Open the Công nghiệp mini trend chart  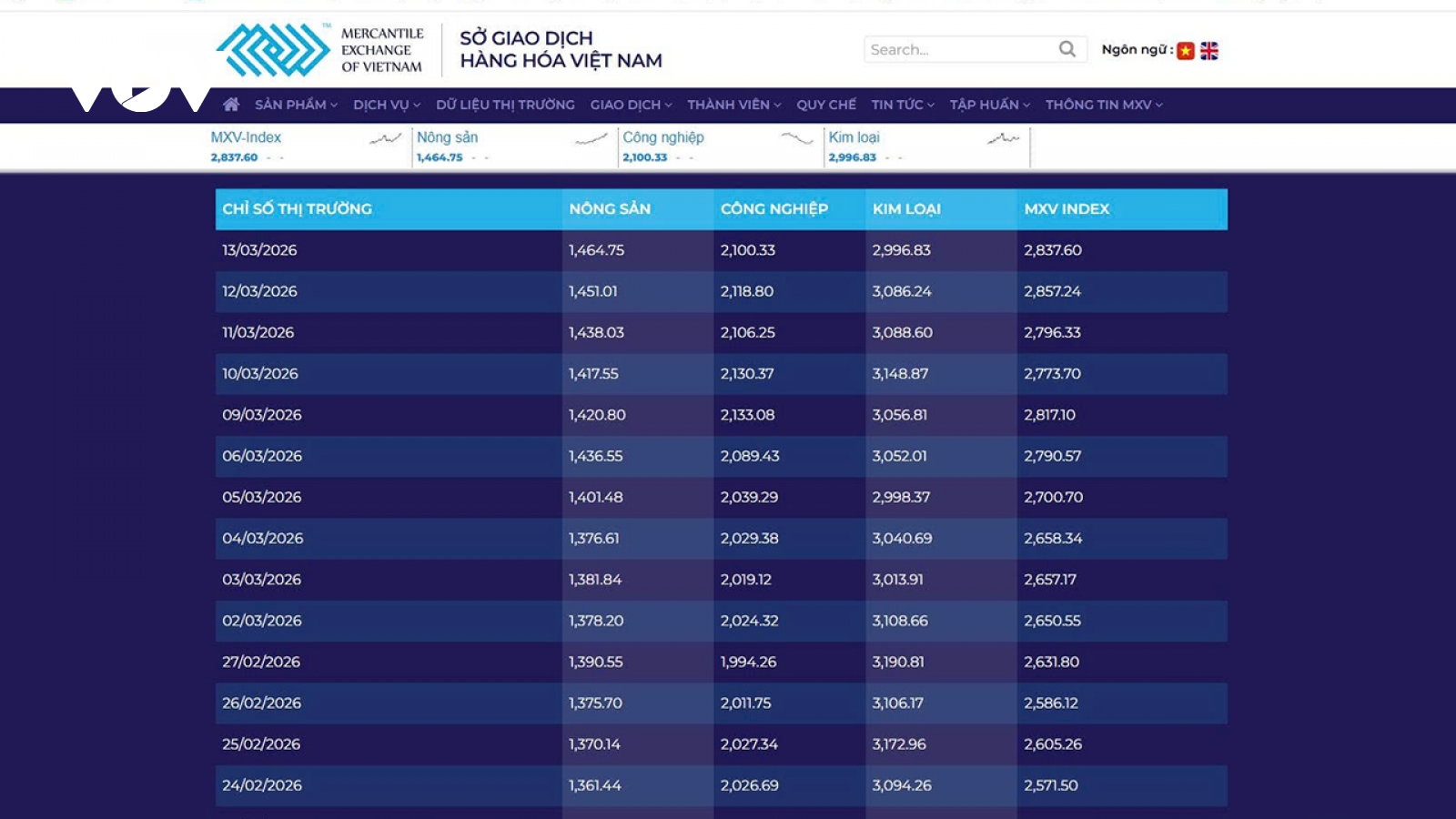[x=796, y=138]
